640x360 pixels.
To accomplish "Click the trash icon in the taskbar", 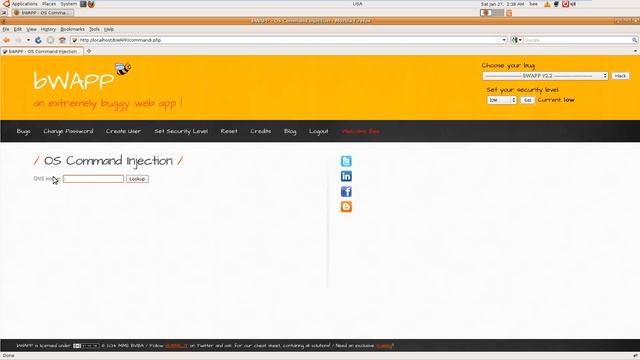I will (509, 13).
